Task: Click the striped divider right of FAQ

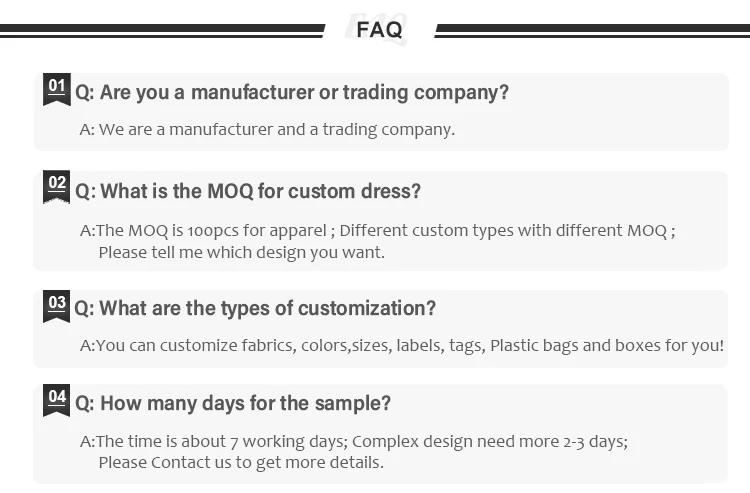Action: (590, 30)
